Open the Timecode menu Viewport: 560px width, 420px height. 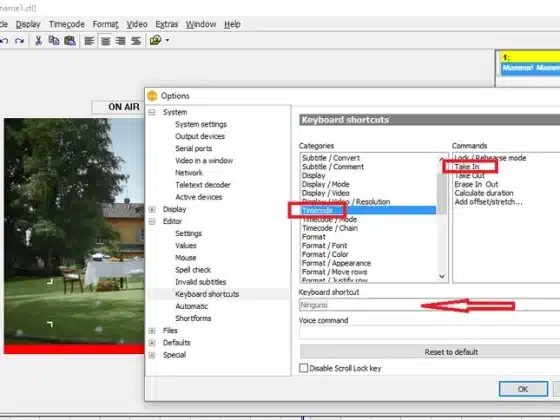[67, 24]
